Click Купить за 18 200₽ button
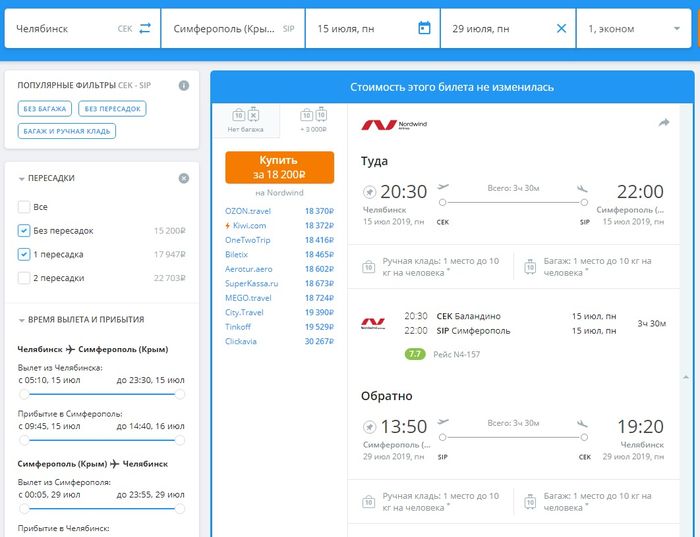Image resolution: width=700 pixels, height=537 pixels. click(x=279, y=167)
